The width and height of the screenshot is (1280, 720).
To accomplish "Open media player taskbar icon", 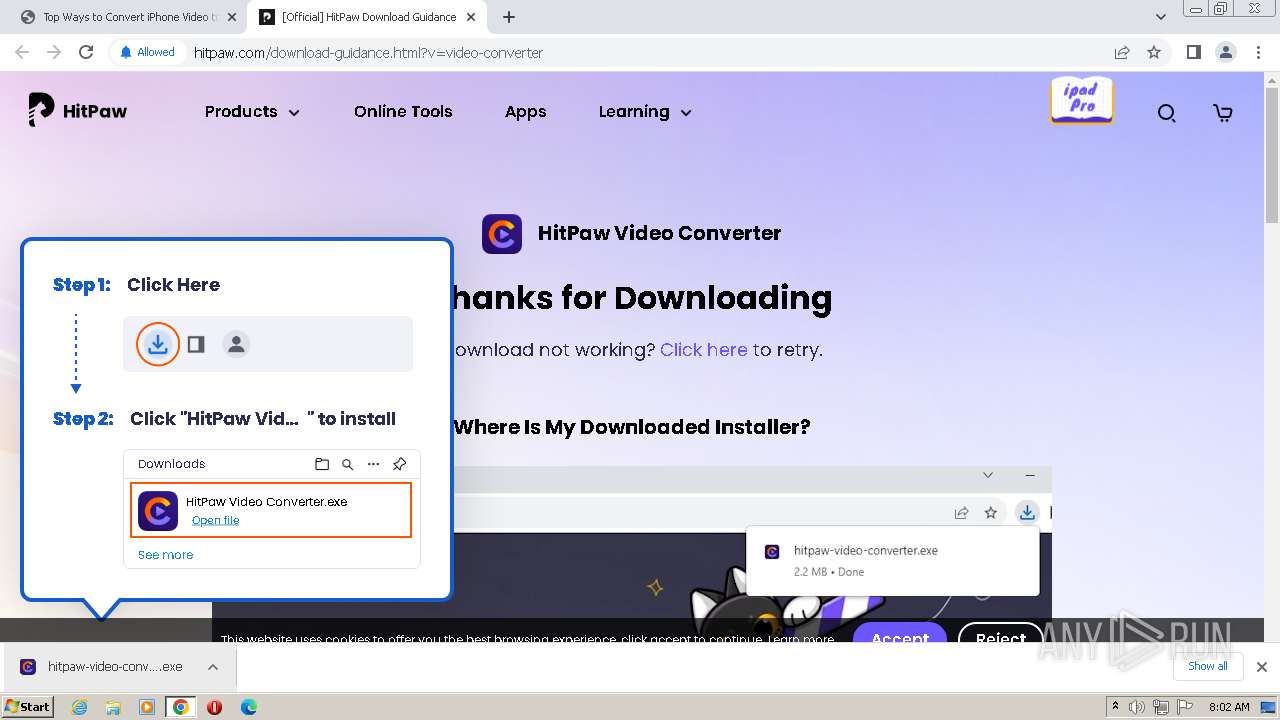I will point(147,707).
